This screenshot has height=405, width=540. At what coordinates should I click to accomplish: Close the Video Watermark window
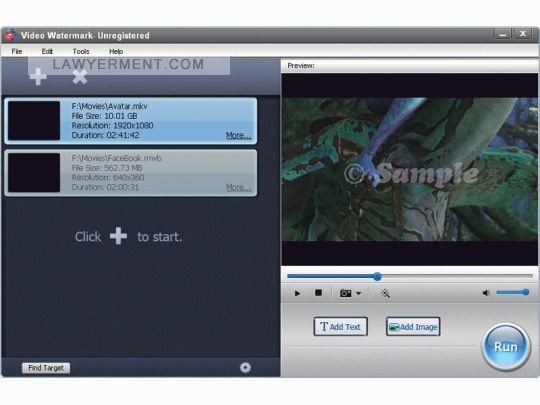click(x=523, y=34)
